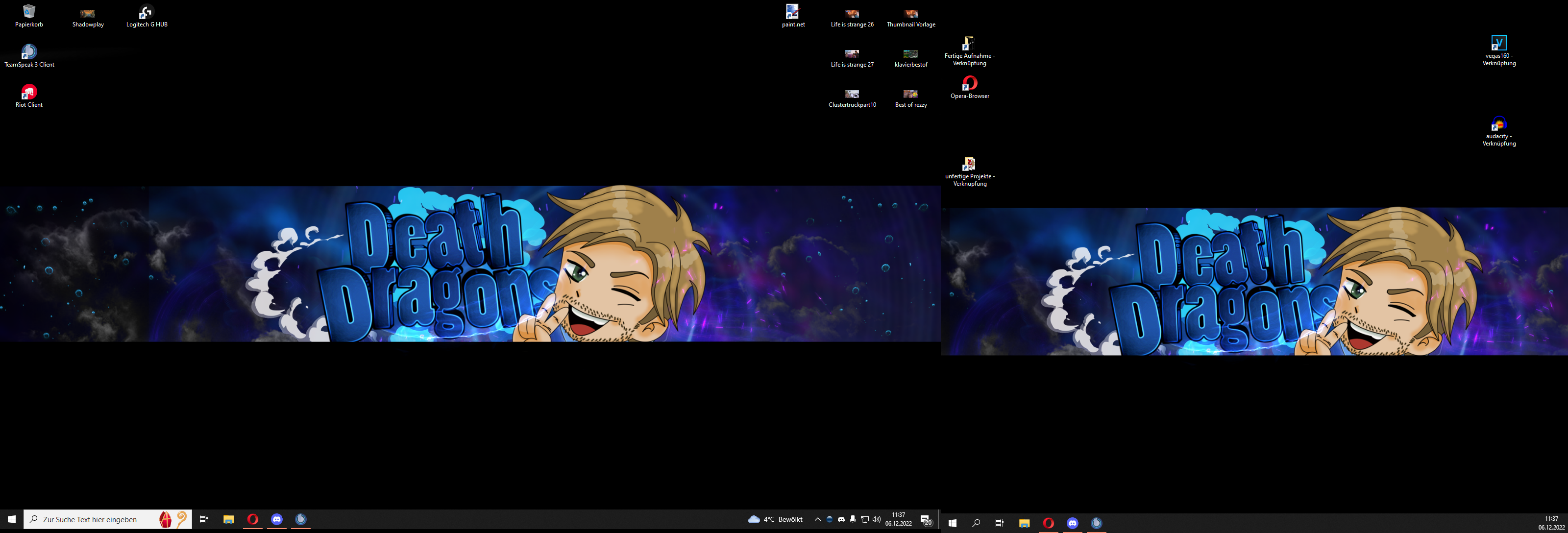
Task: Select the unfertige Projekte folder shortcut
Action: pyautogui.click(x=970, y=171)
